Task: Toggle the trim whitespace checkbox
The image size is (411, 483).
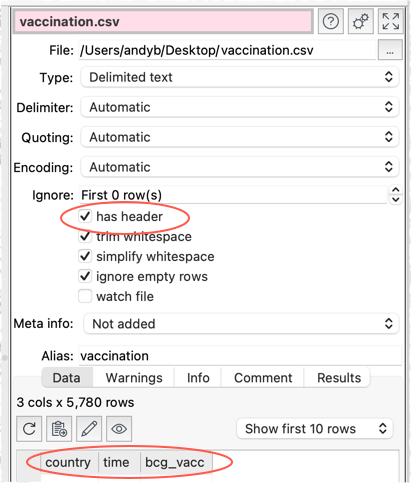Action: [x=85, y=236]
